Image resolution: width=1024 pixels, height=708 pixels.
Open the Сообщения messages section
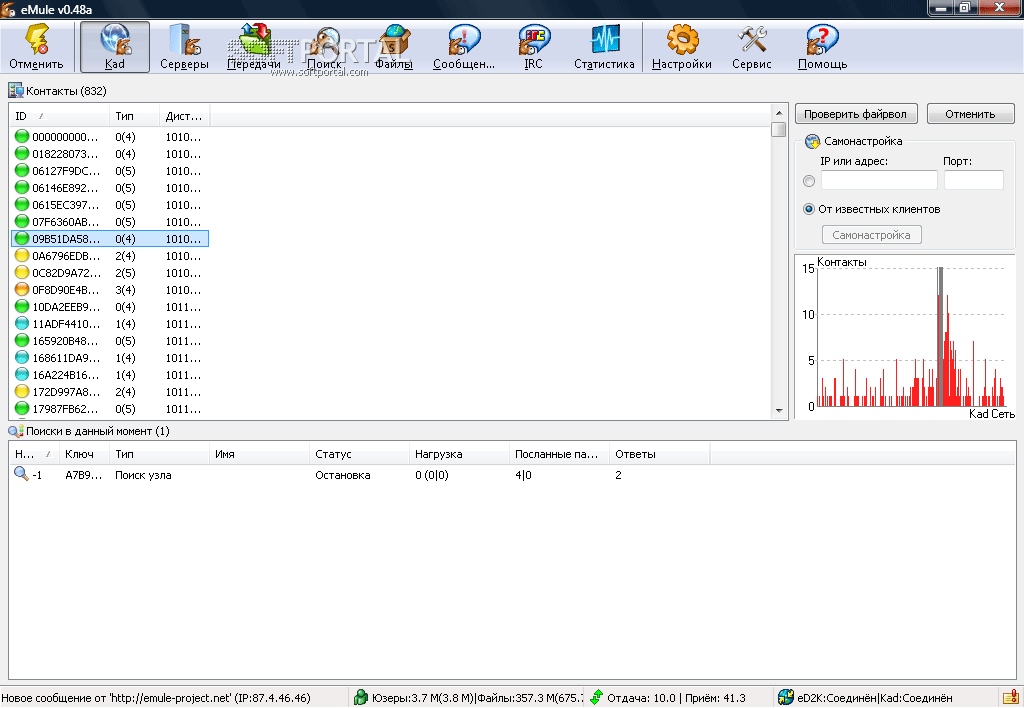click(x=464, y=46)
